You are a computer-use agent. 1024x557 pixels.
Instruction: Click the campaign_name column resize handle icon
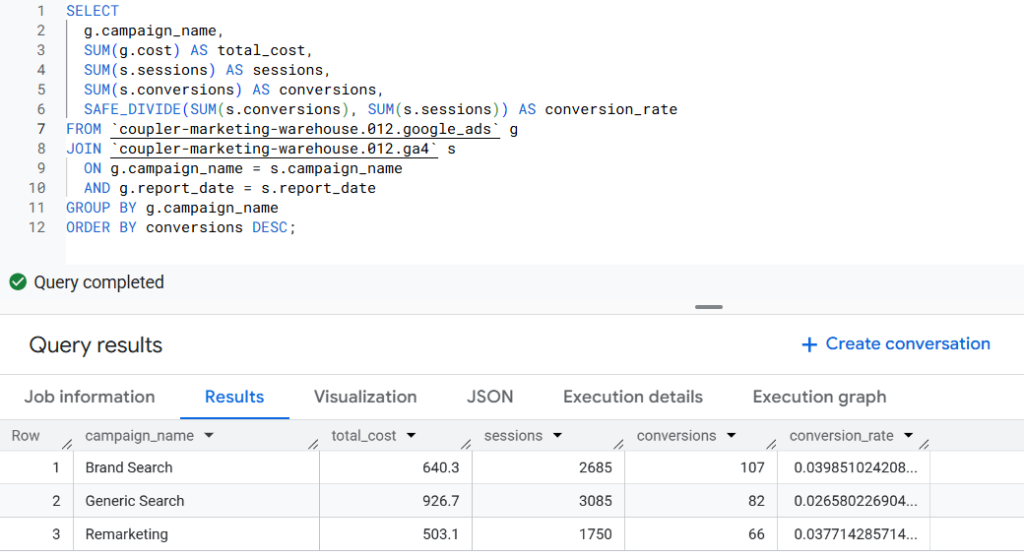(313, 444)
